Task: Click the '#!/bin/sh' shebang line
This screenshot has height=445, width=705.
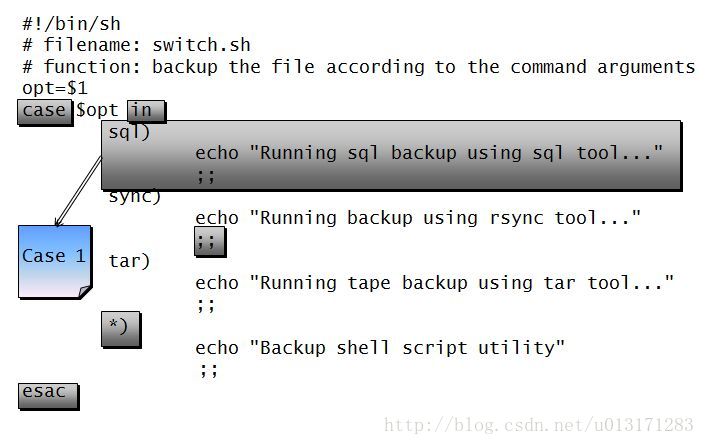Action: (71, 24)
